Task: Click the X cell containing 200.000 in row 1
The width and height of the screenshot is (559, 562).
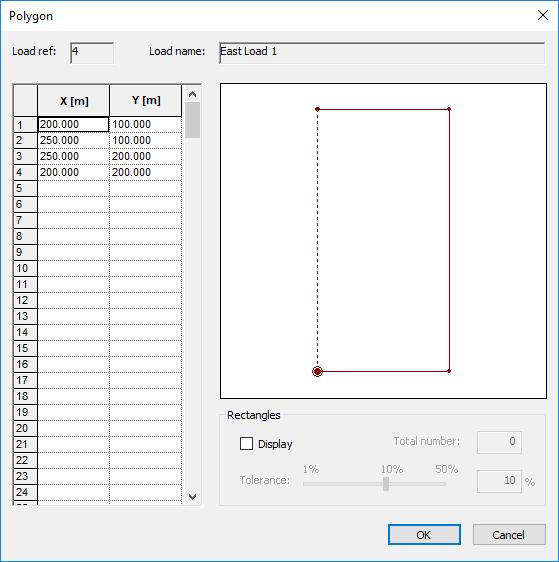Action: pos(73,124)
